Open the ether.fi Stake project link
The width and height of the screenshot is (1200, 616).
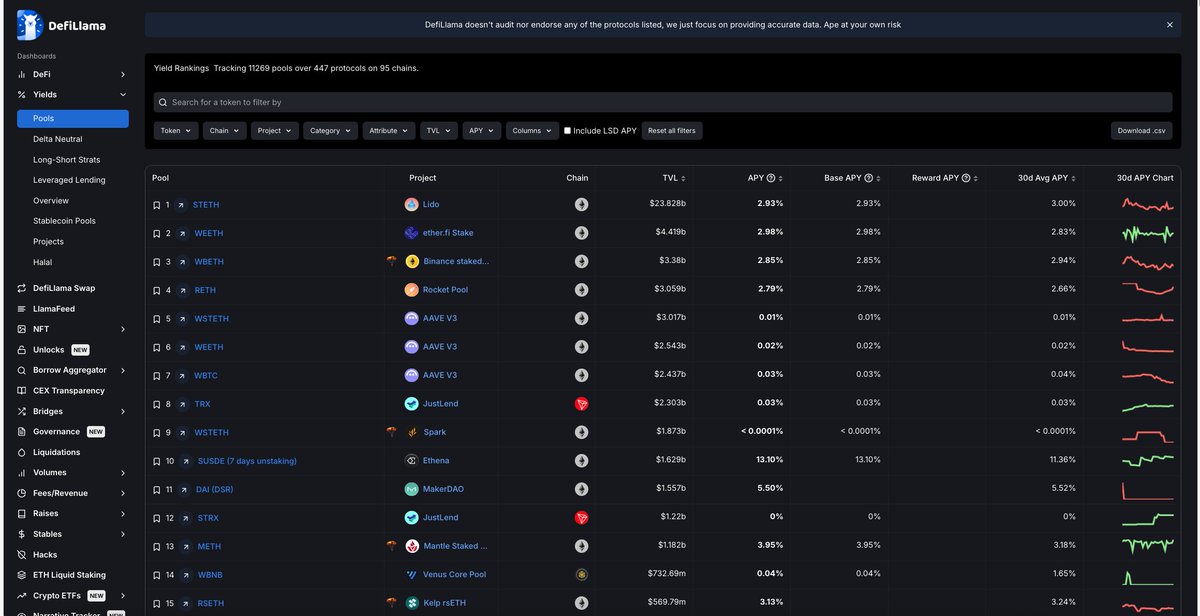448,233
